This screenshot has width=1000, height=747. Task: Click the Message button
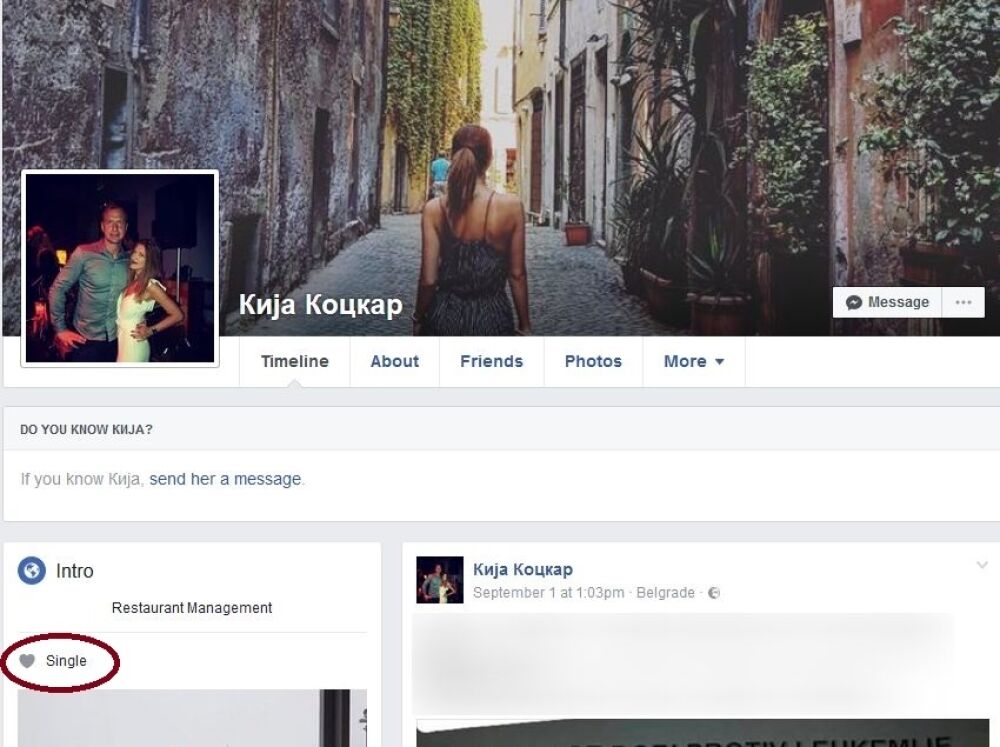tap(887, 302)
